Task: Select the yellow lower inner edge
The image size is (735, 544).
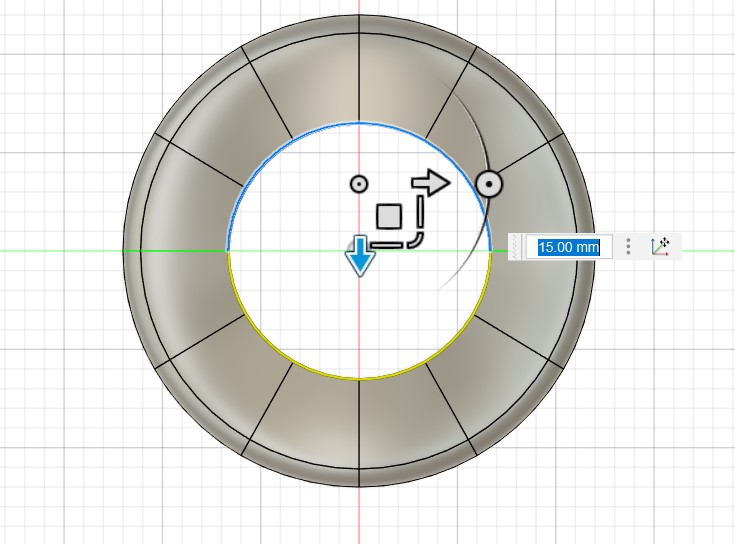Action: coord(300,361)
